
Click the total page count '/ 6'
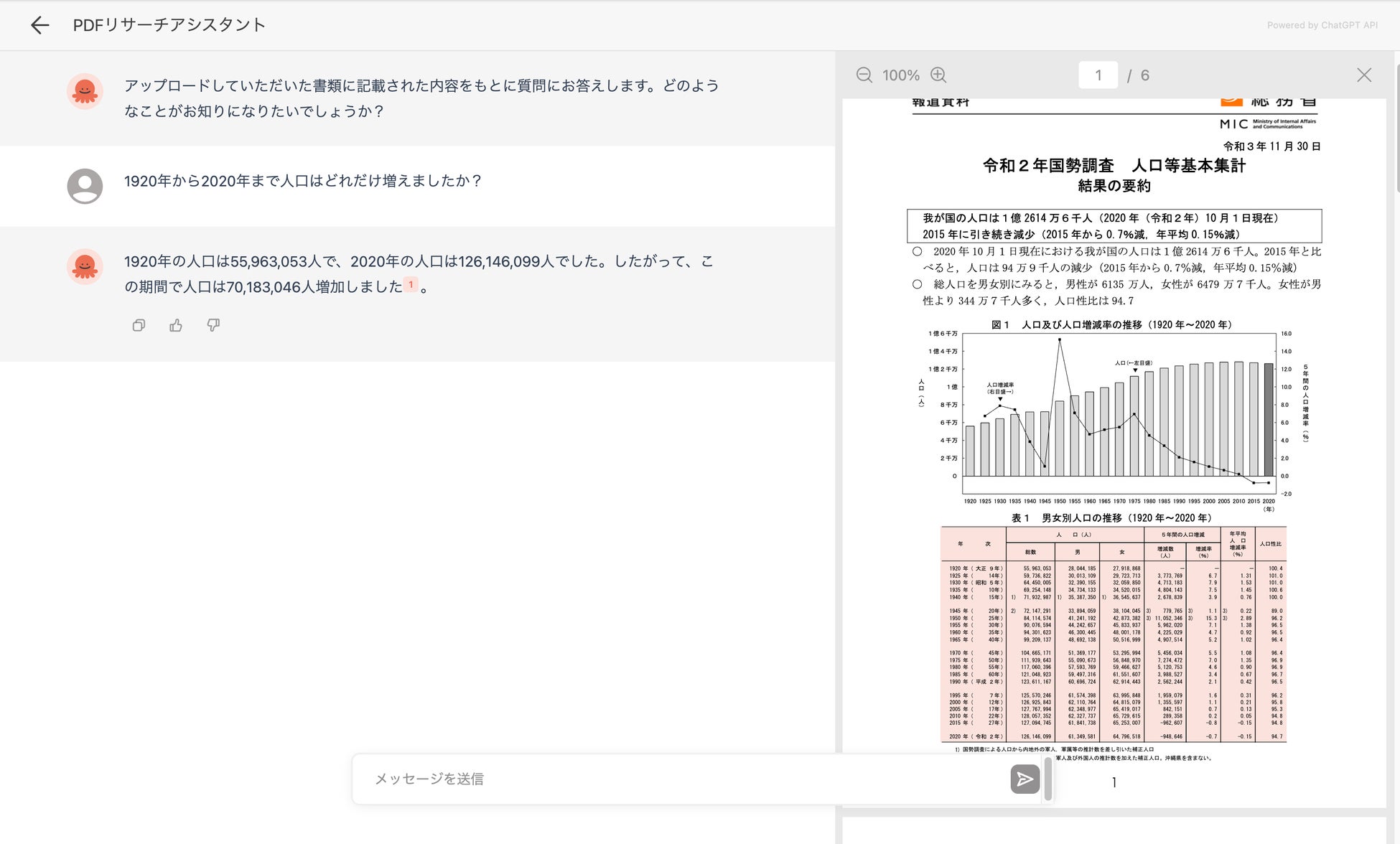click(x=1138, y=75)
